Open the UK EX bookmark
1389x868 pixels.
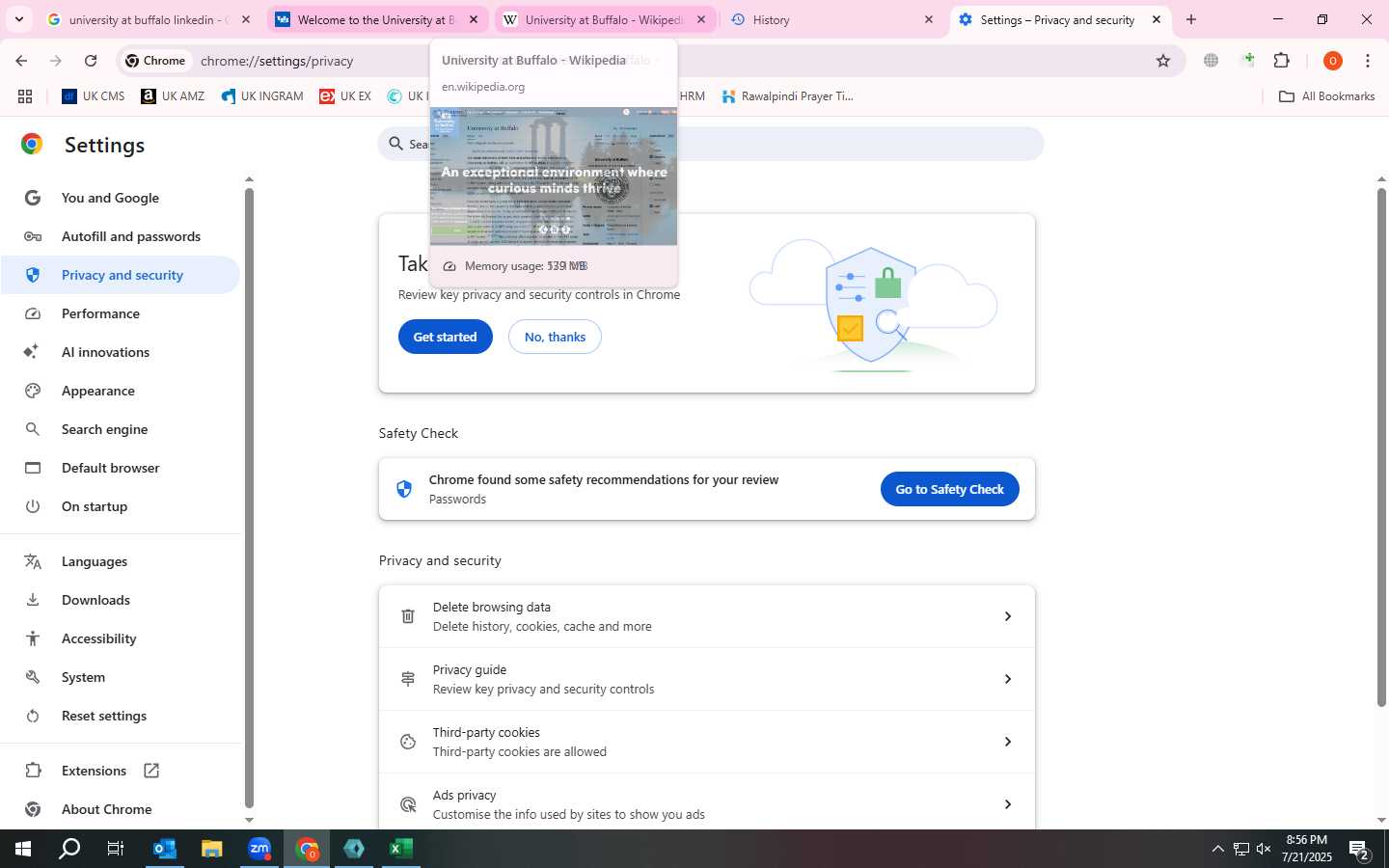pyautogui.click(x=345, y=96)
